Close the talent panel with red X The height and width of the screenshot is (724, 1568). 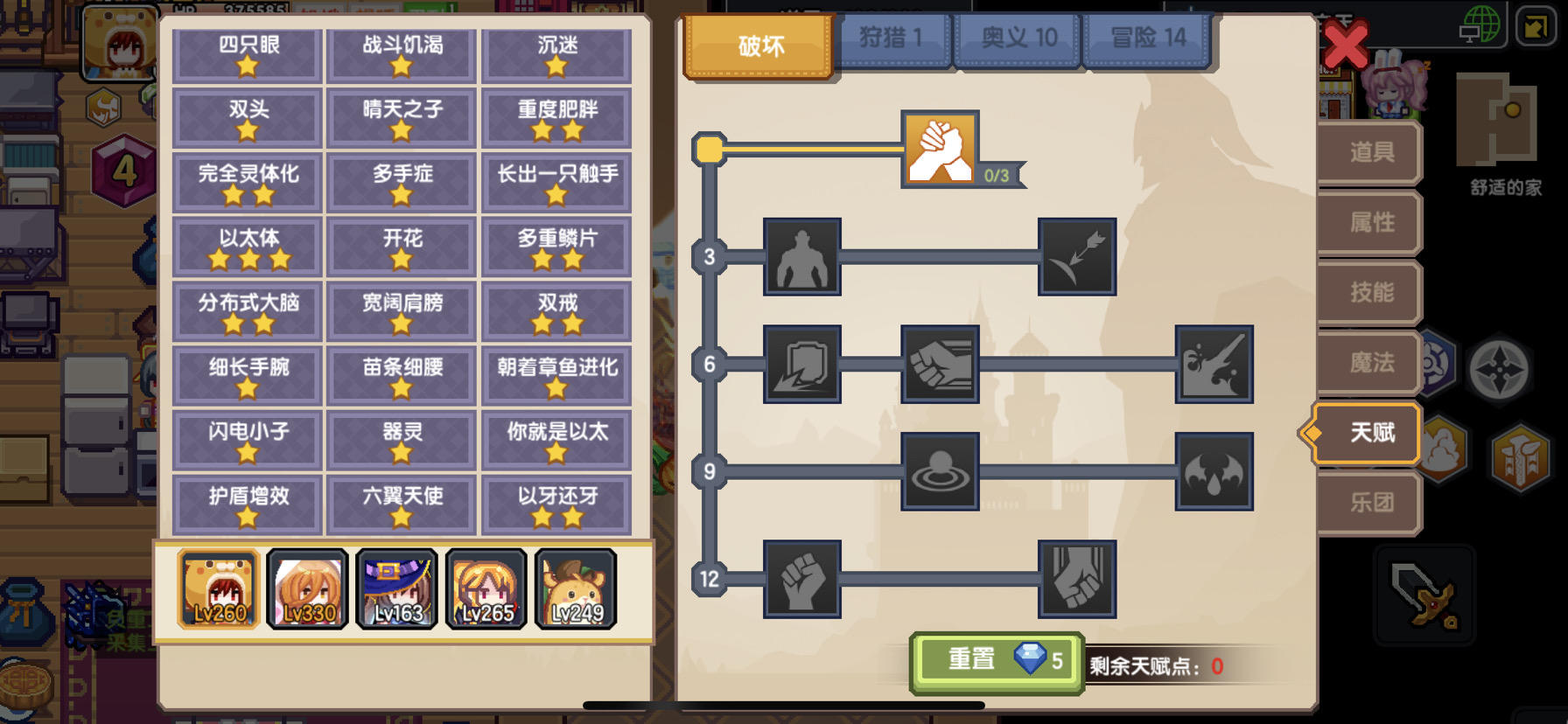coord(1346,45)
